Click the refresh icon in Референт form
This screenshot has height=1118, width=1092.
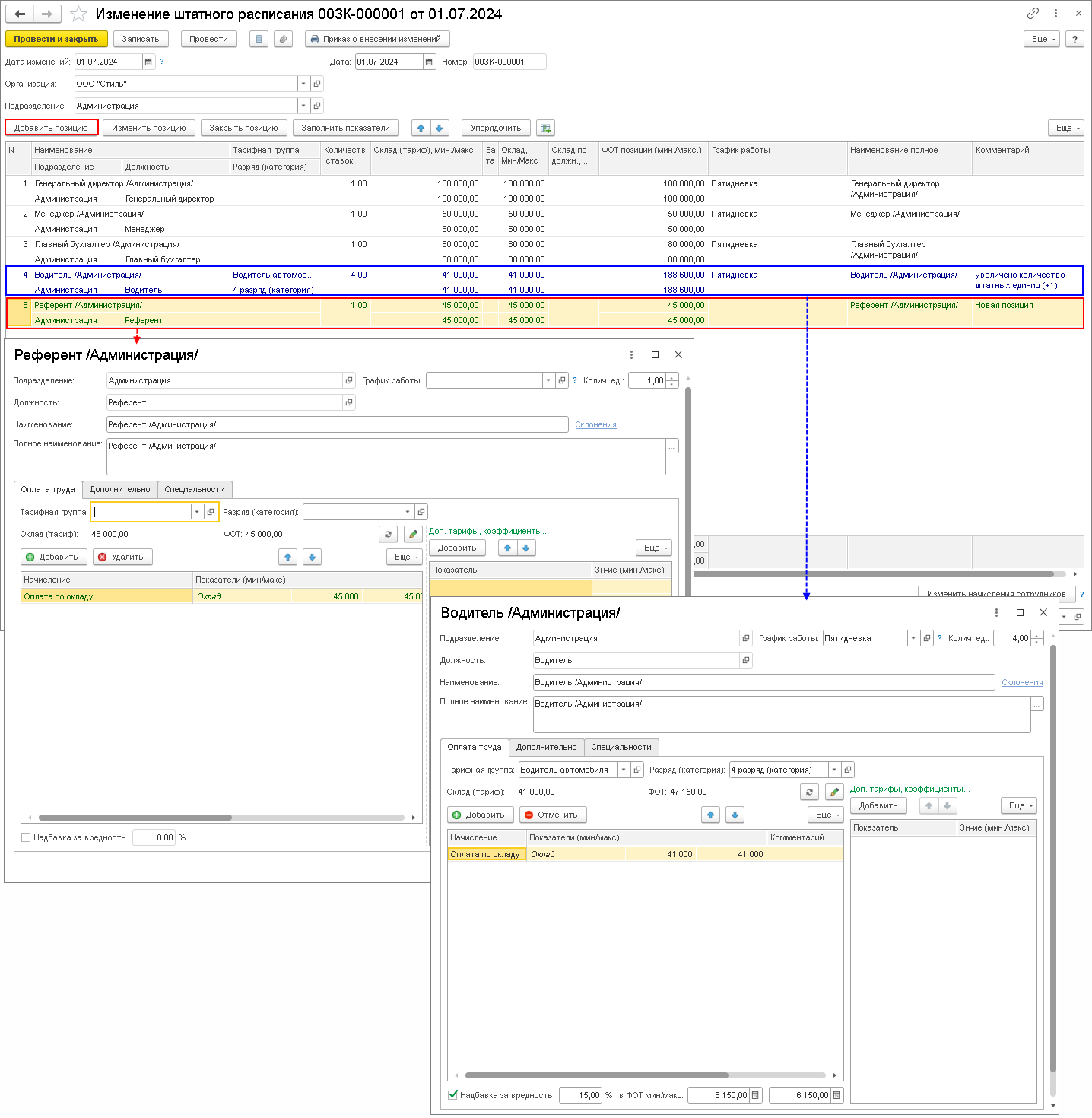point(388,534)
